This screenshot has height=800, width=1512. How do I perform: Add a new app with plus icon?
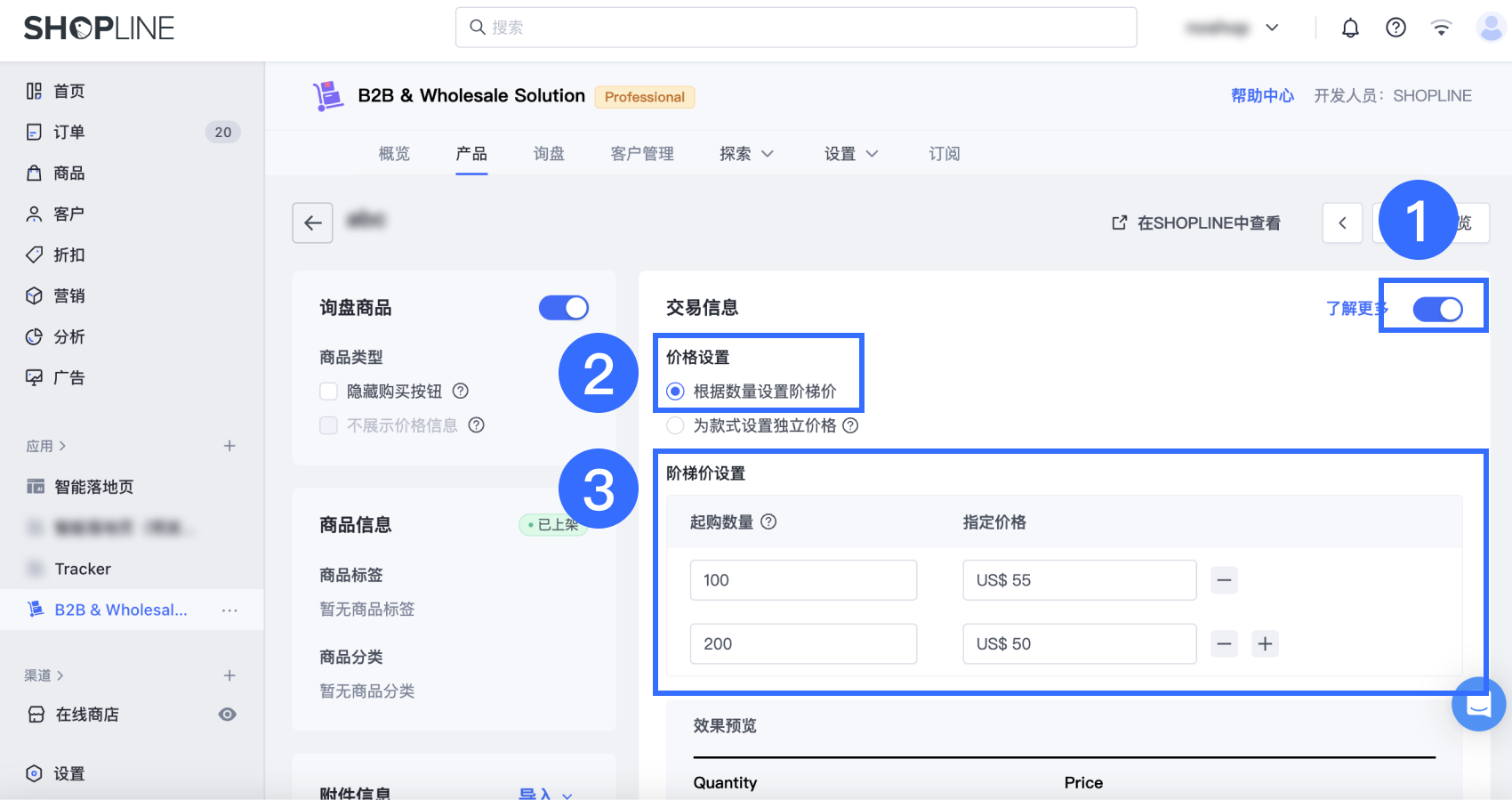coord(229,446)
